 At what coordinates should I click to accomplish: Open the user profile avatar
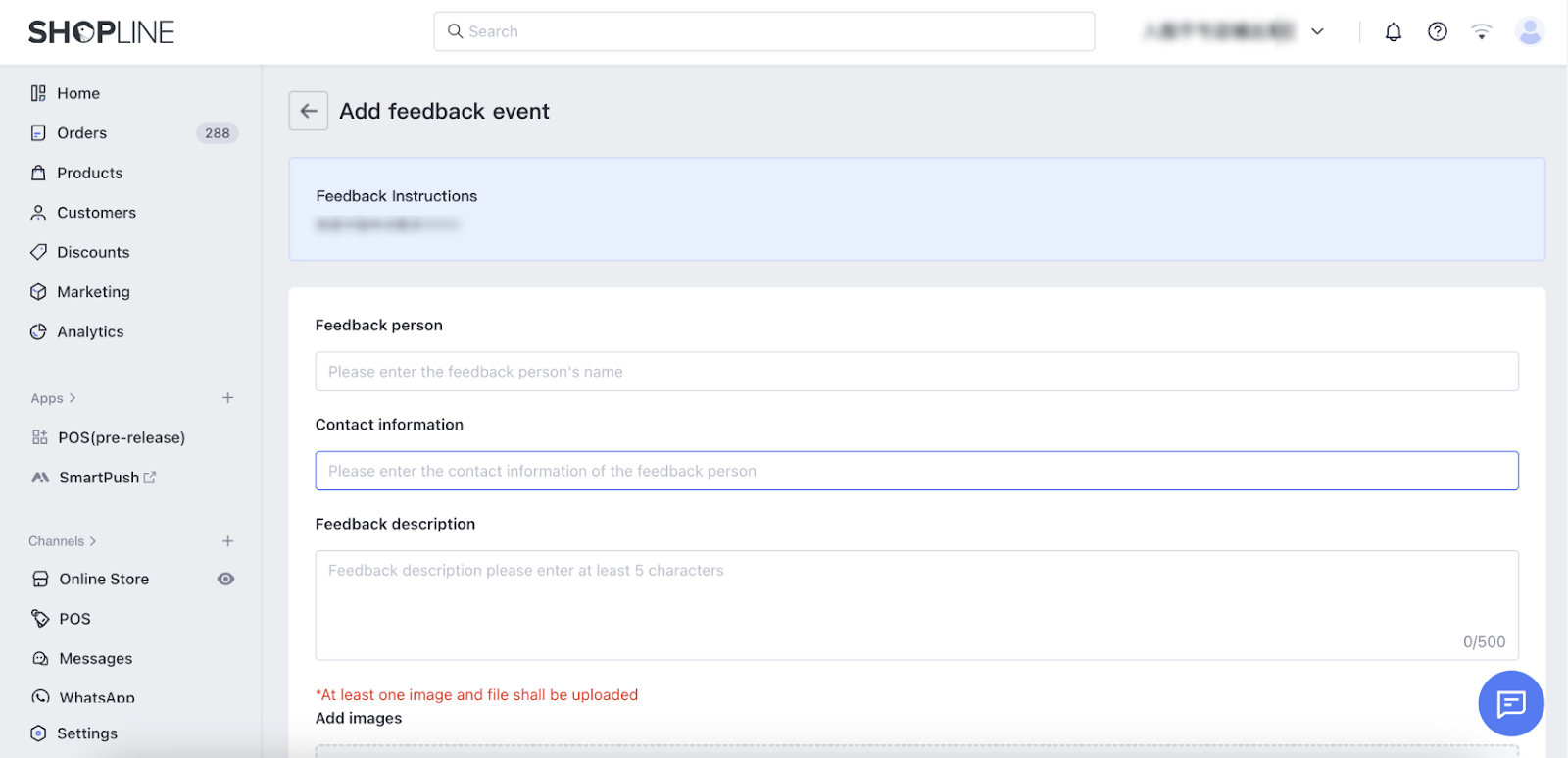1529,32
